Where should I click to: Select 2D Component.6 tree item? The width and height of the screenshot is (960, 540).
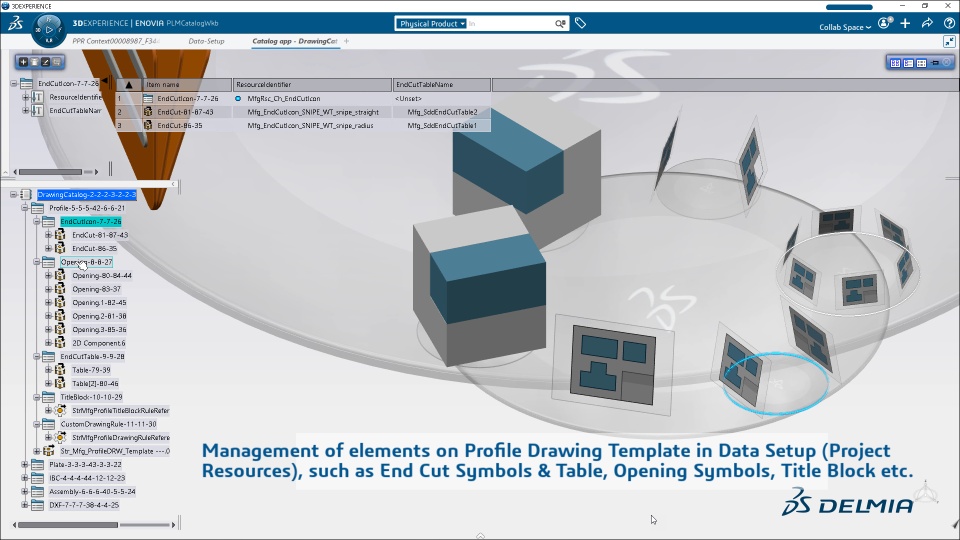click(x=99, y=343)
